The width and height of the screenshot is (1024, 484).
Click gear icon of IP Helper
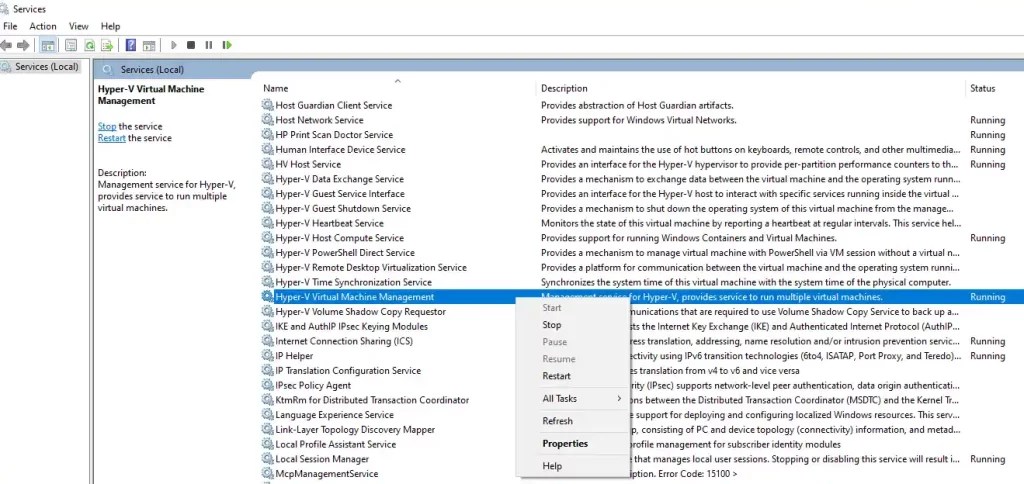point(267,356)
